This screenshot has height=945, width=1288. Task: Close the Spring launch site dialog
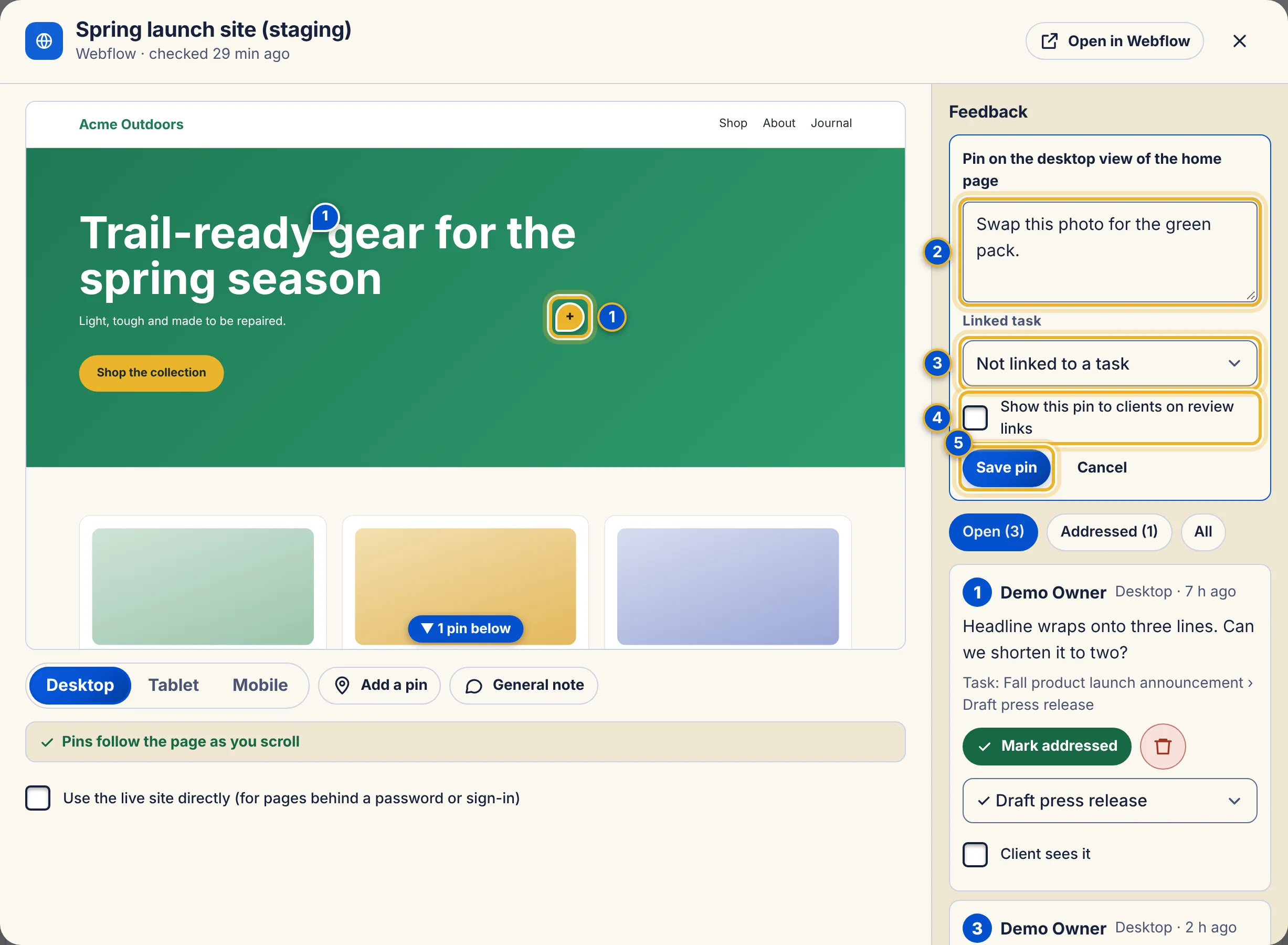pos(1239,41)
